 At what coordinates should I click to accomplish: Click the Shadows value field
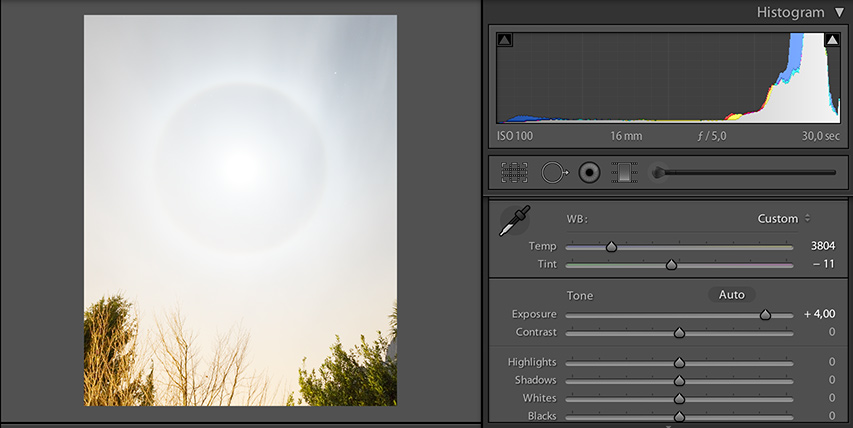click(832, 380)
